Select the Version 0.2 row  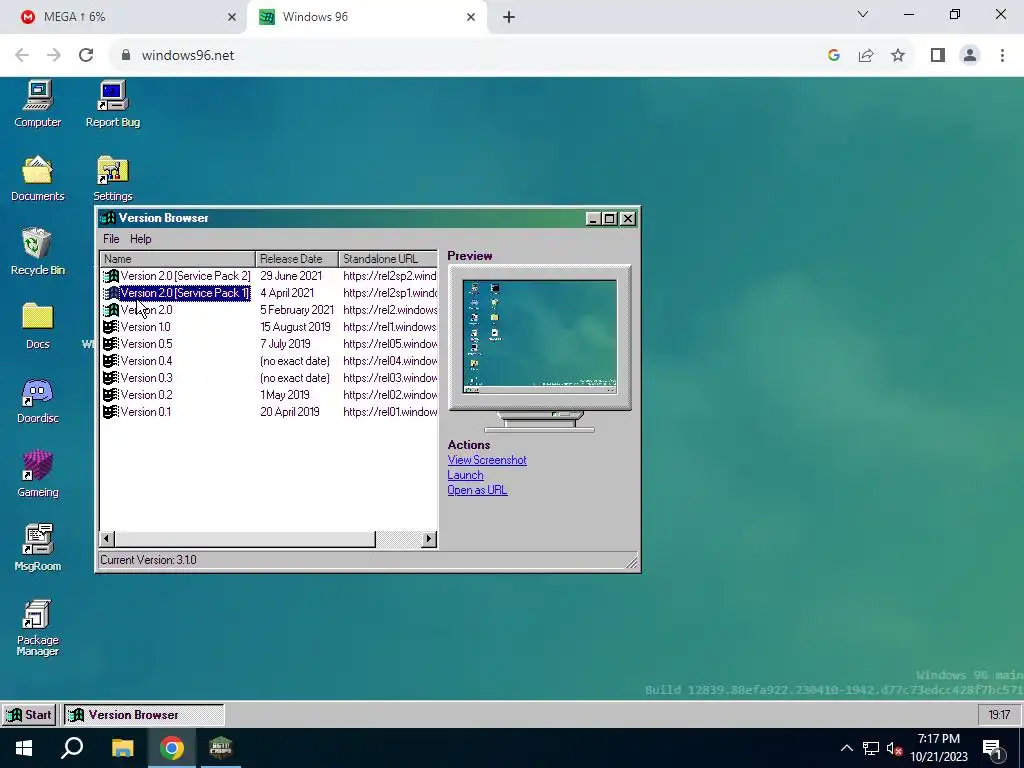coord(268,394)
